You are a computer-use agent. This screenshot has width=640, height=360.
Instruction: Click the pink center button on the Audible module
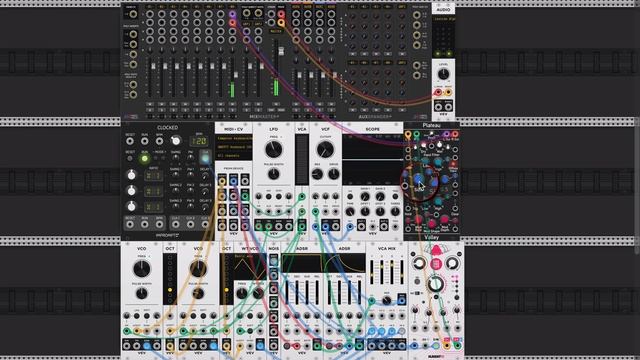(436, 264)
